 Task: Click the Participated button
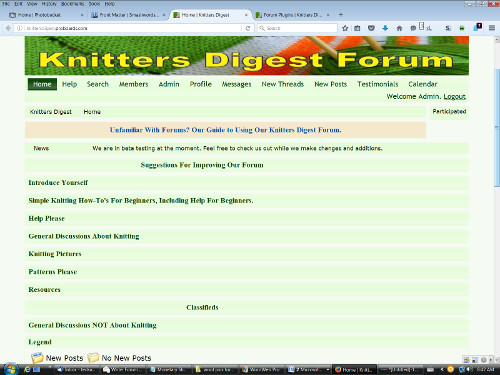tap(449, 112)
